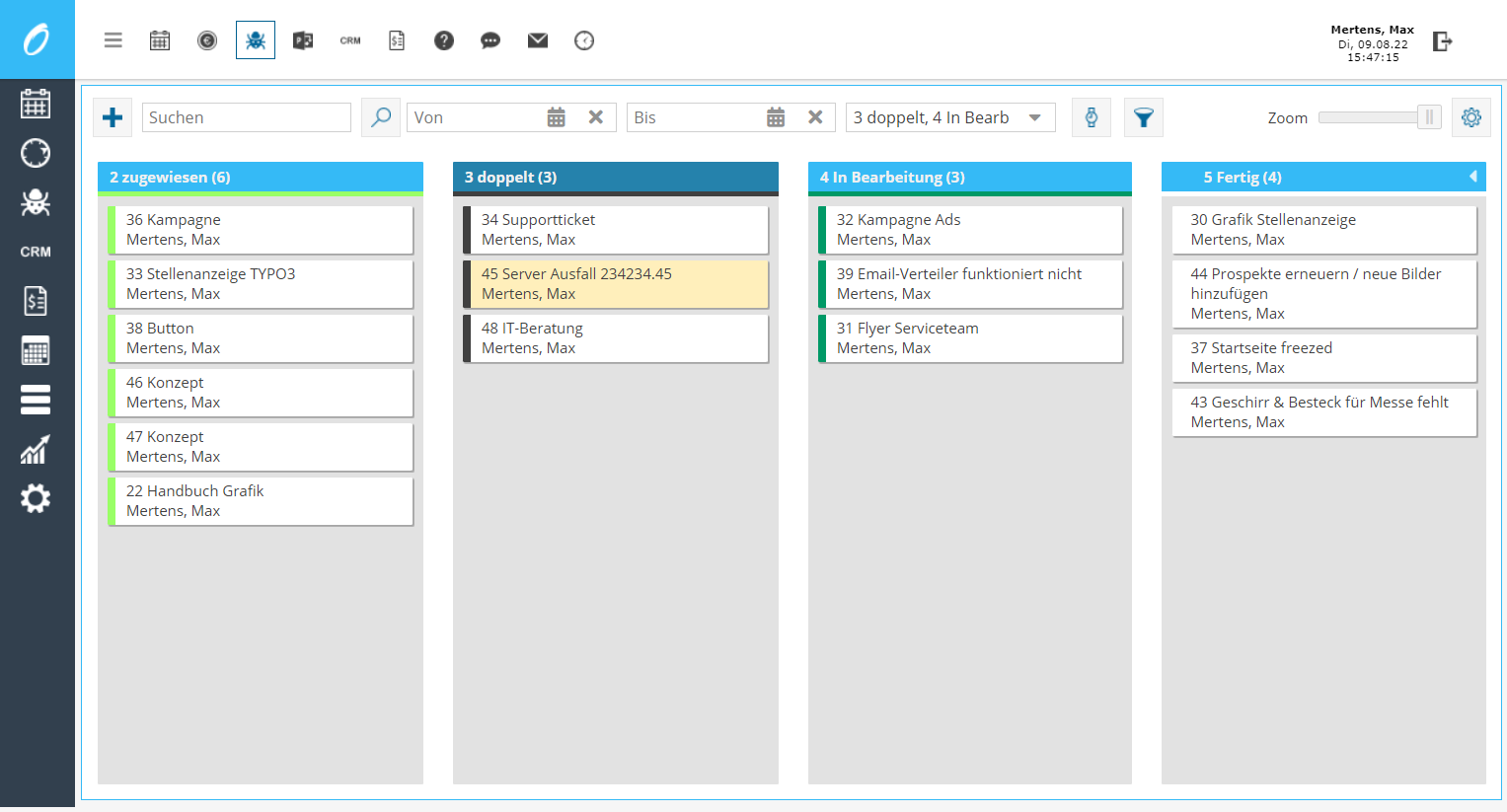The height and width of the screenshot is (812, 1507).
Task: Click the 'Suchen' search input field
Action: 246,116
